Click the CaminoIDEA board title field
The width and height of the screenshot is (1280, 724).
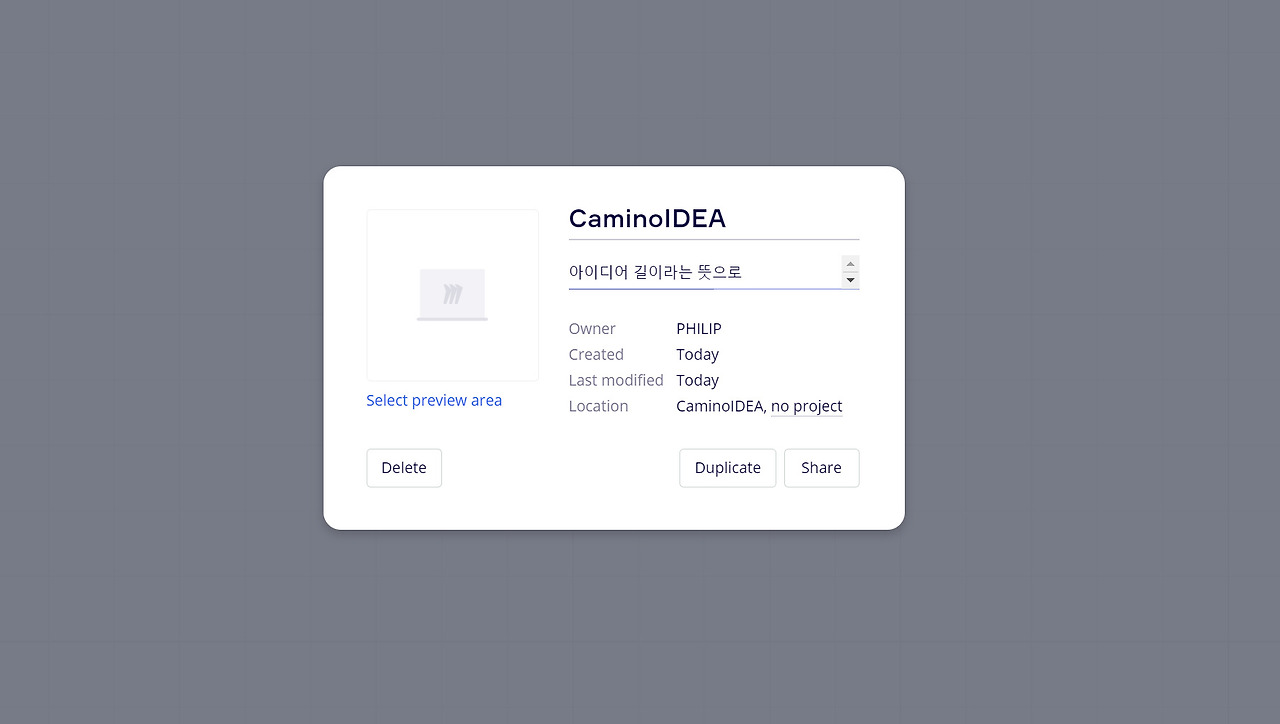714,219
